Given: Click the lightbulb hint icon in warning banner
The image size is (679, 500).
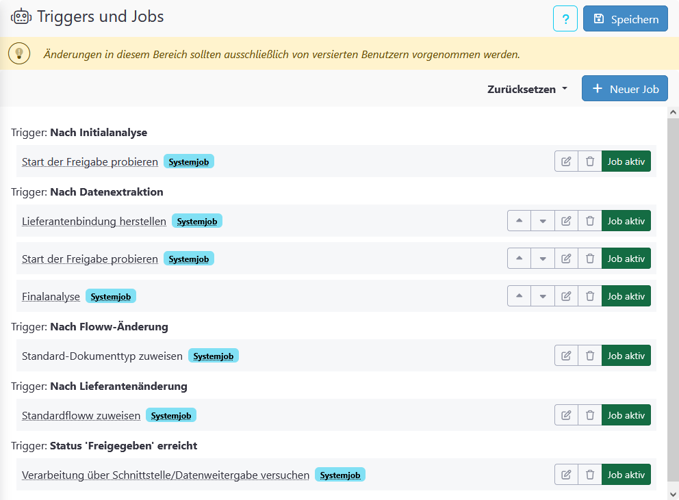Looking at the screenshot, I should point(20,54).
